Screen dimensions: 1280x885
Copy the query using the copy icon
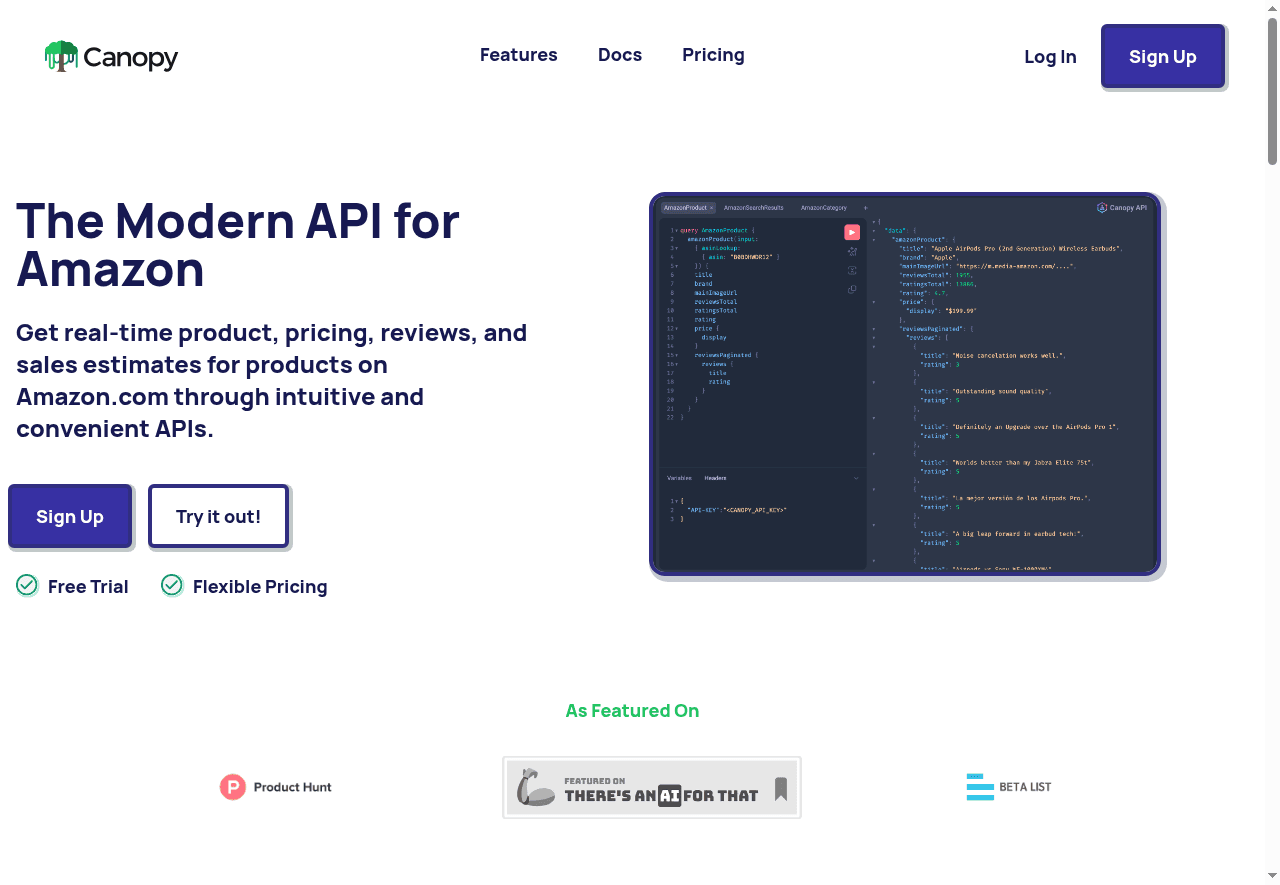click(x=852, y=288)
